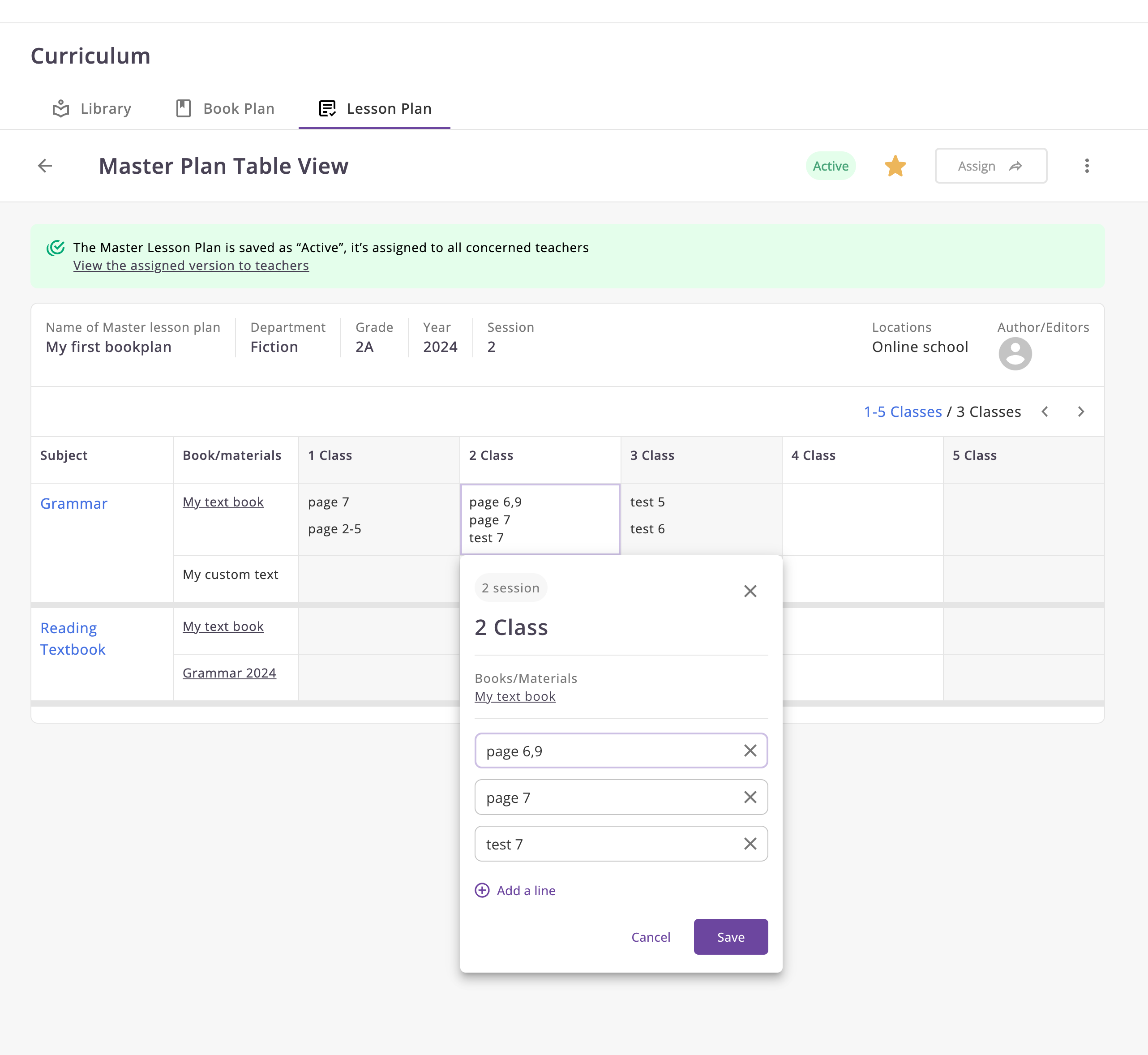Open the three-dot more options menu
This screenshot has width=1148, height=1055.
click(1086, 166)
